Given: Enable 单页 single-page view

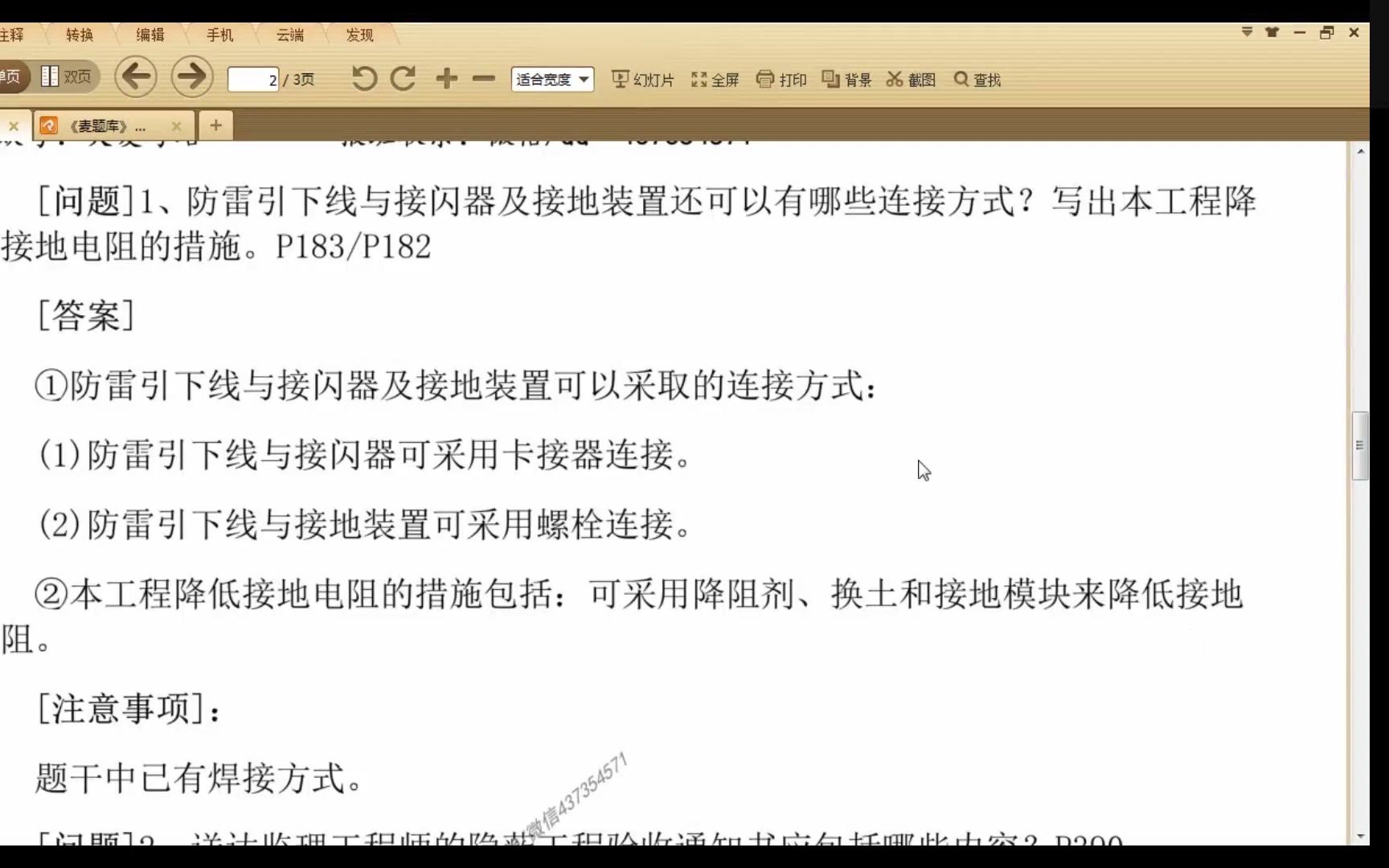Looking at the screenshot, I should click(x=11, y=76).
